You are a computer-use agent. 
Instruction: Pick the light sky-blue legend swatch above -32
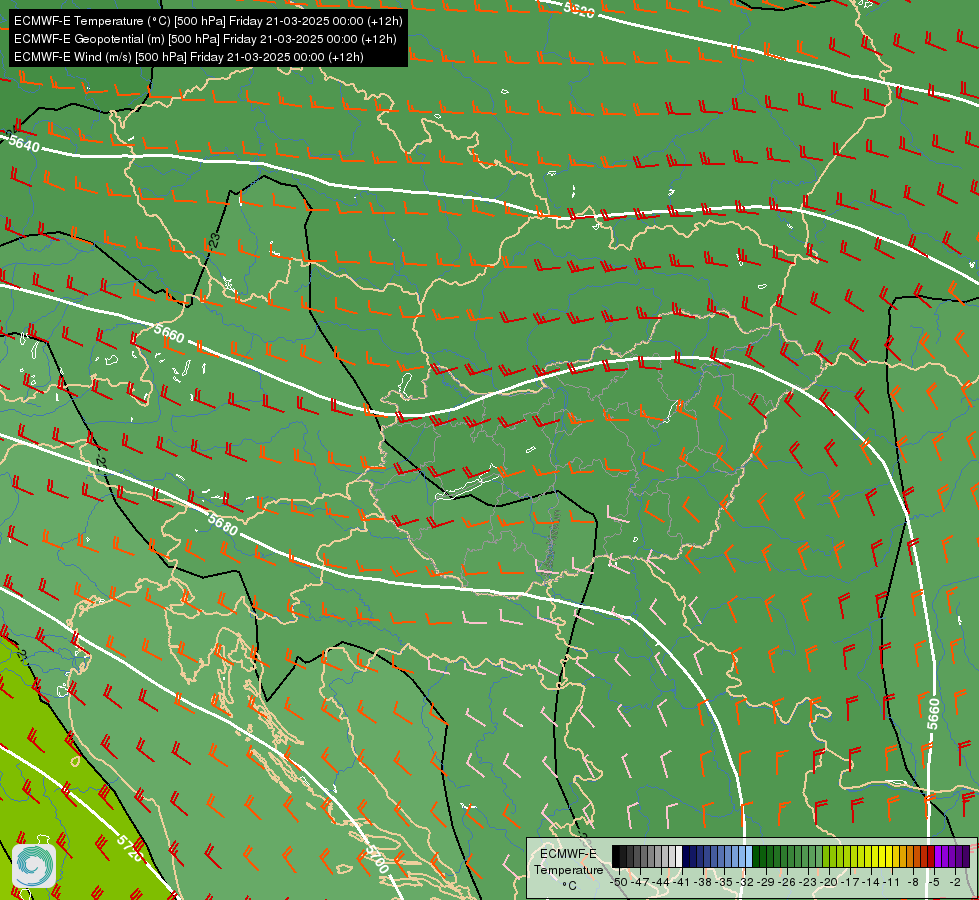pyautogui.click(x=749, y=856)
